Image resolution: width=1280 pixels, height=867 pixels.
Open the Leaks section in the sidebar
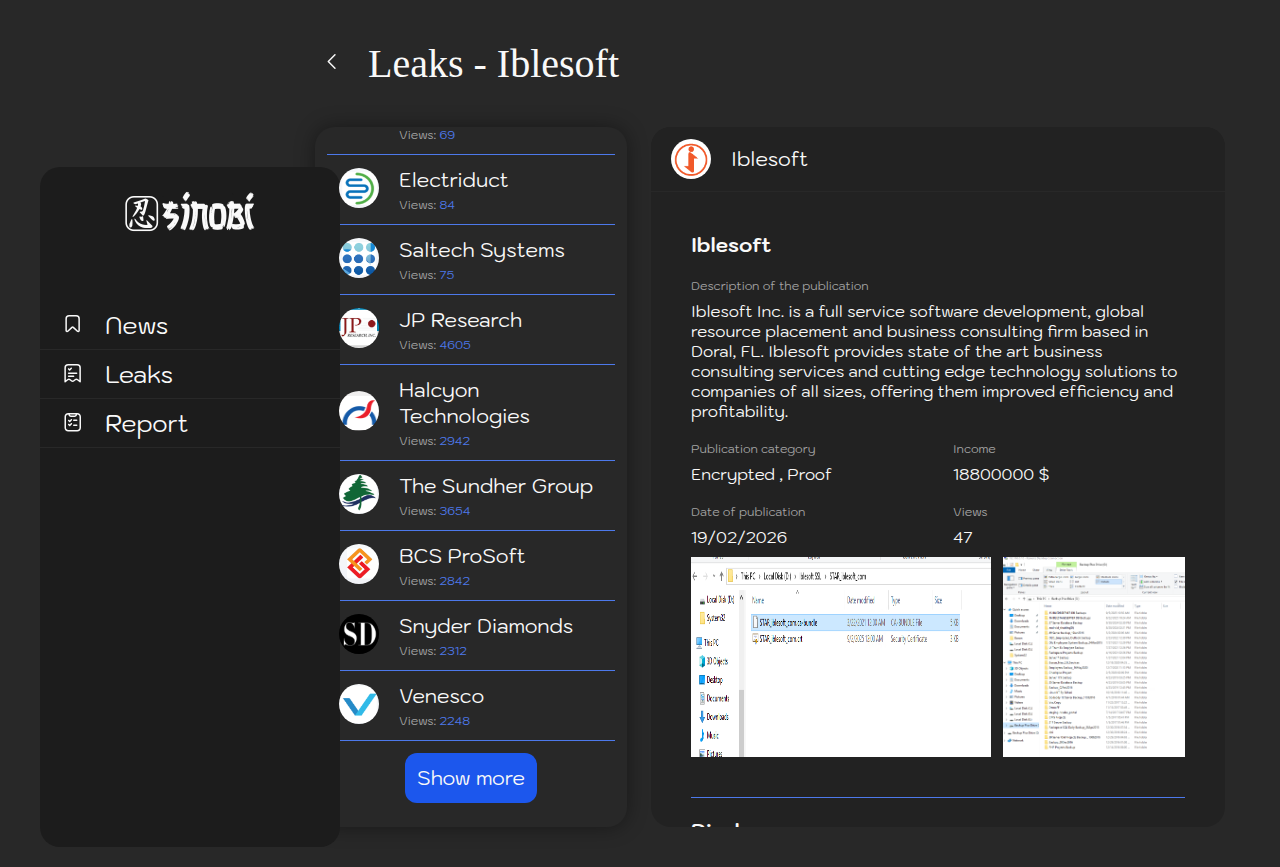tap(139, 375)
